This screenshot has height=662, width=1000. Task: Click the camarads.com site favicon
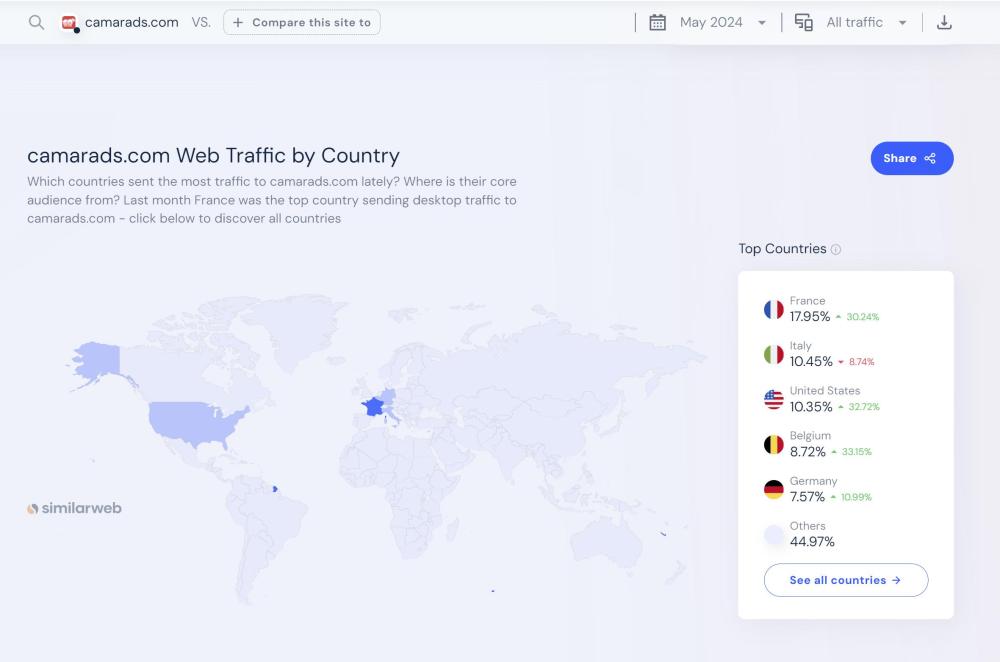[69, 22]
